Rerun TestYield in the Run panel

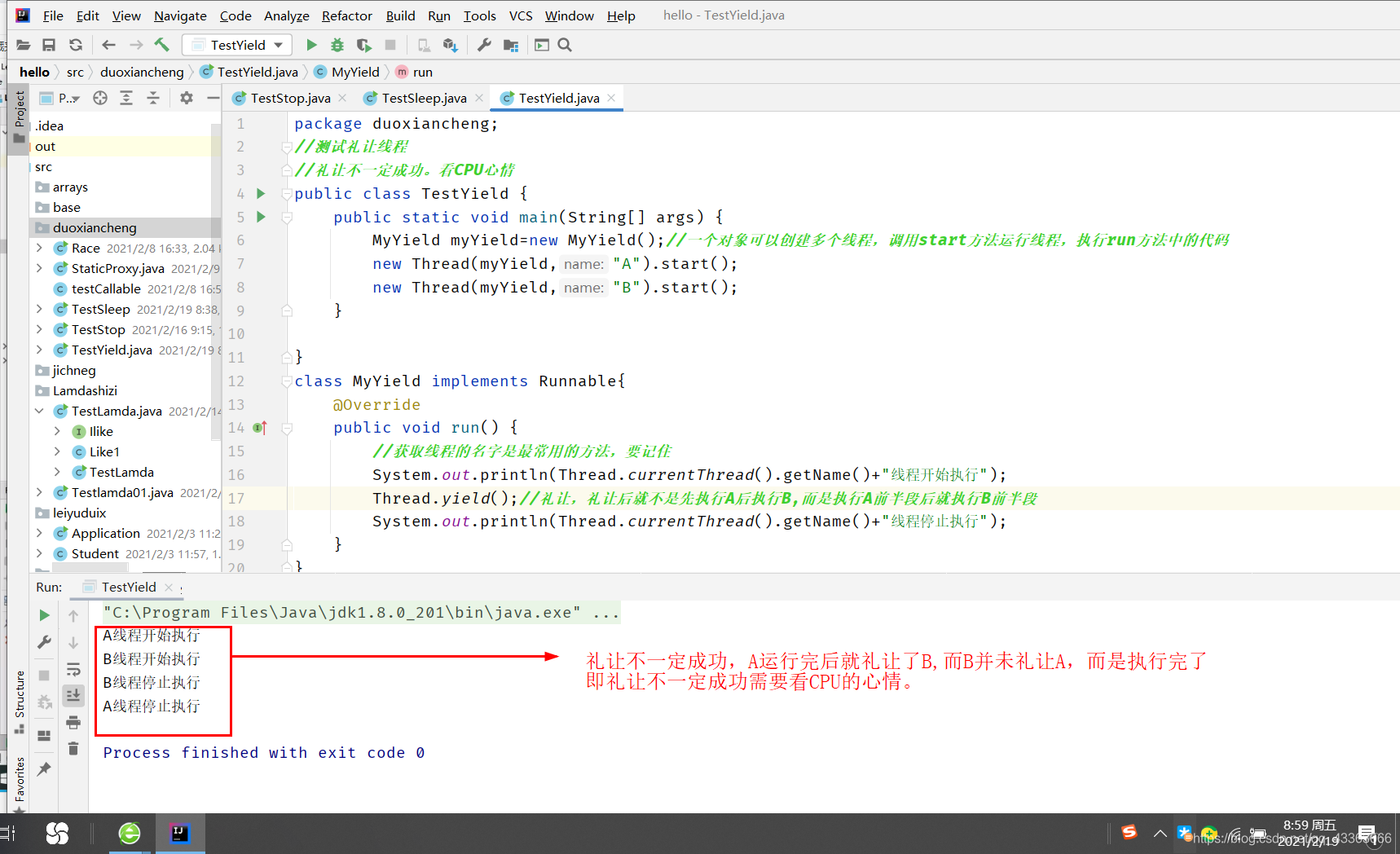tap(45, 615)
